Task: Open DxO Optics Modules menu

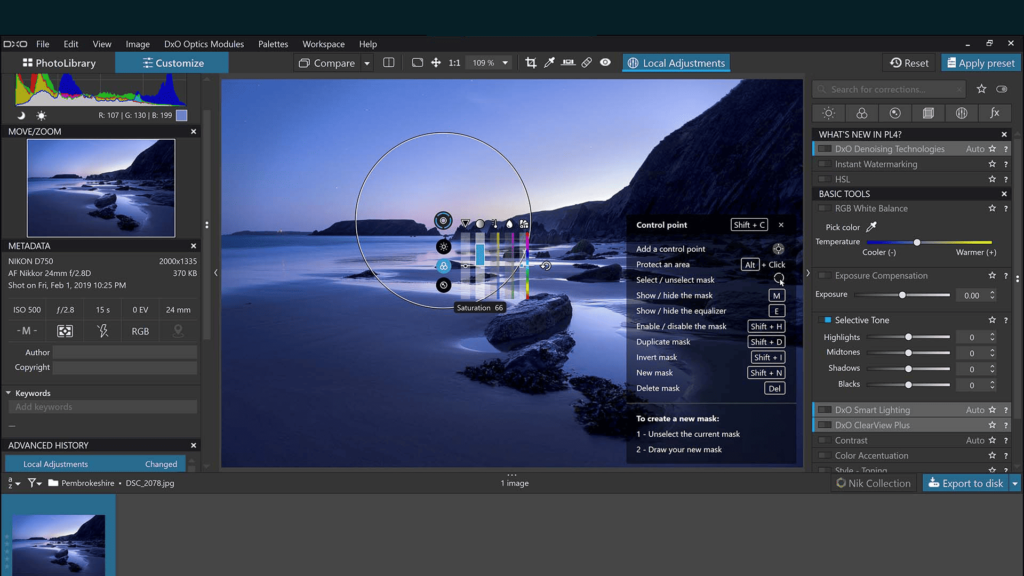Action: [204, 44]
